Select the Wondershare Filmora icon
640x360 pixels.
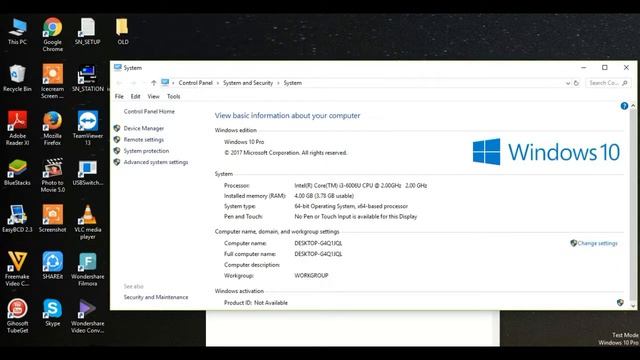[87, 269]
